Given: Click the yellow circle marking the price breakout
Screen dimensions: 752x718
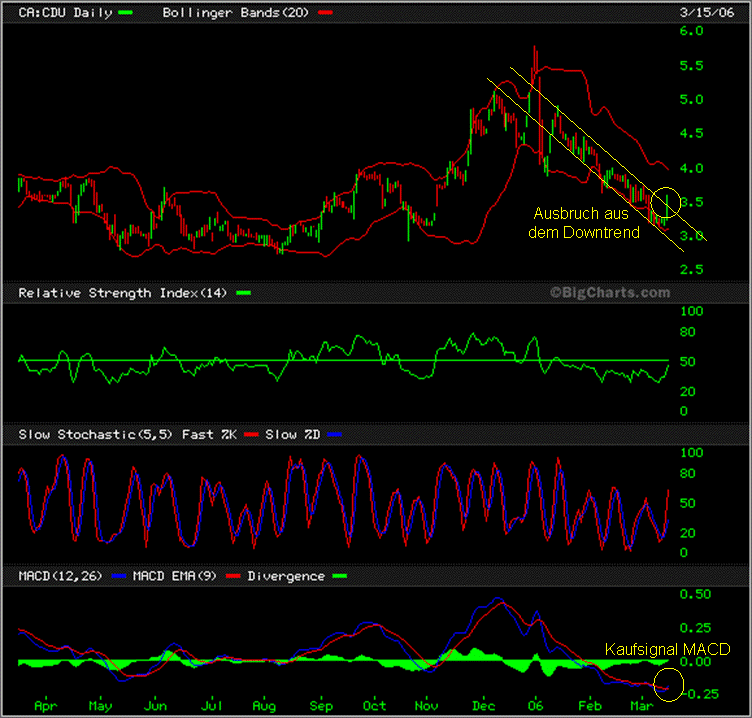Looking at the screenshot, I should (668, 203).
